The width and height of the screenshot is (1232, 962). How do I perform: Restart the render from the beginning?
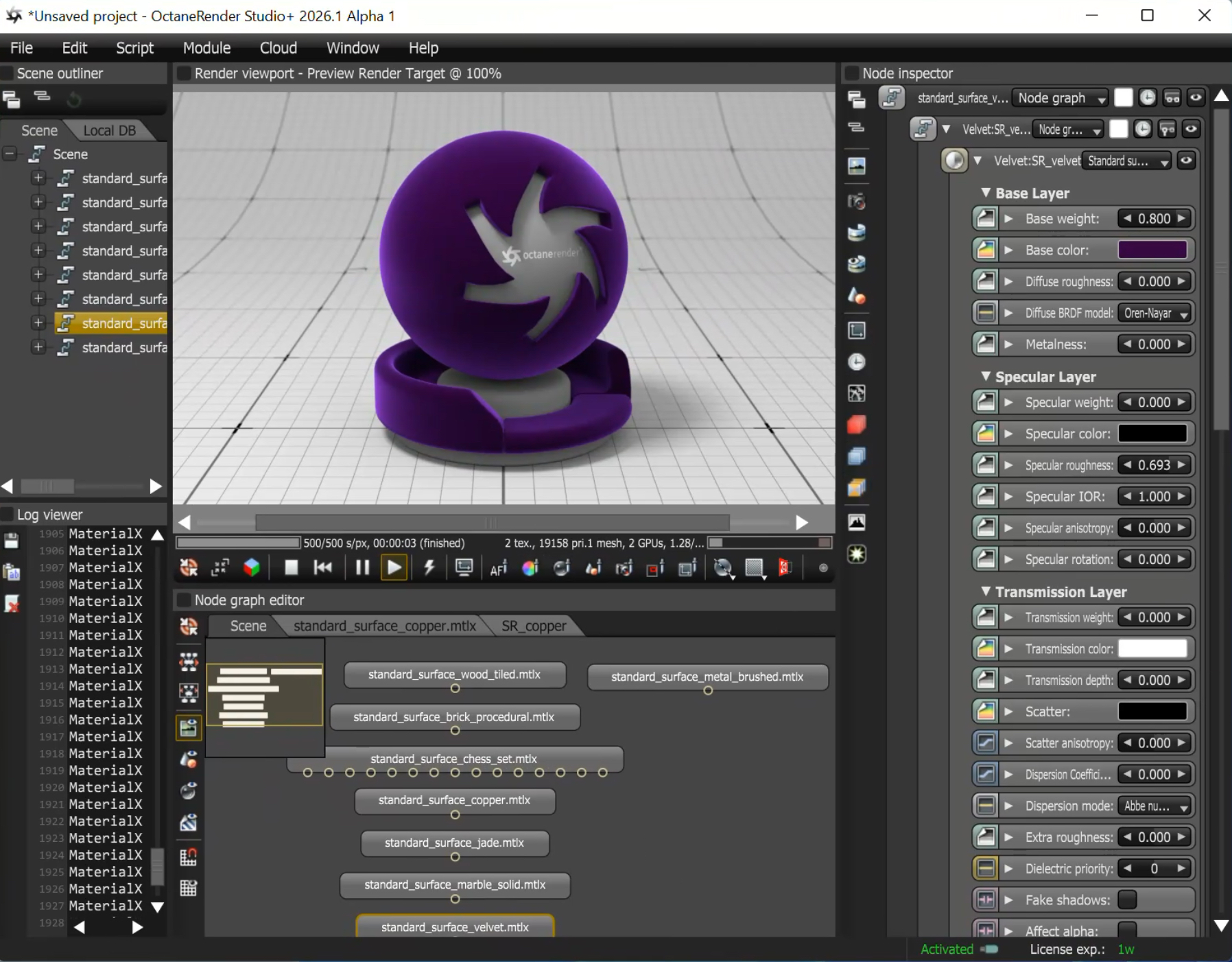coord(323,567)
